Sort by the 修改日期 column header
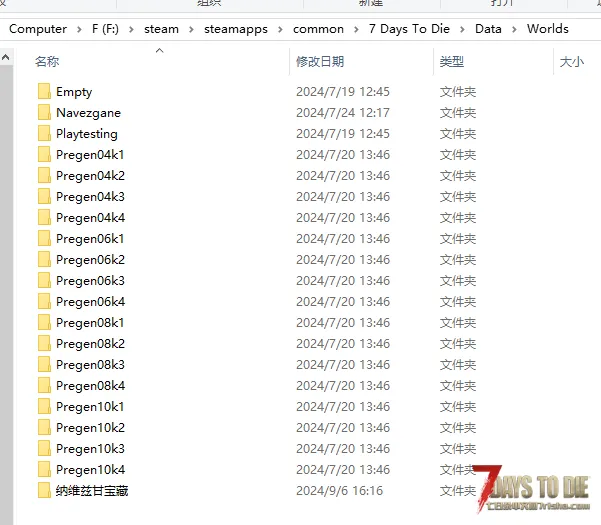Viewport: 601px width, 525px height. click(x=320, y=61)
